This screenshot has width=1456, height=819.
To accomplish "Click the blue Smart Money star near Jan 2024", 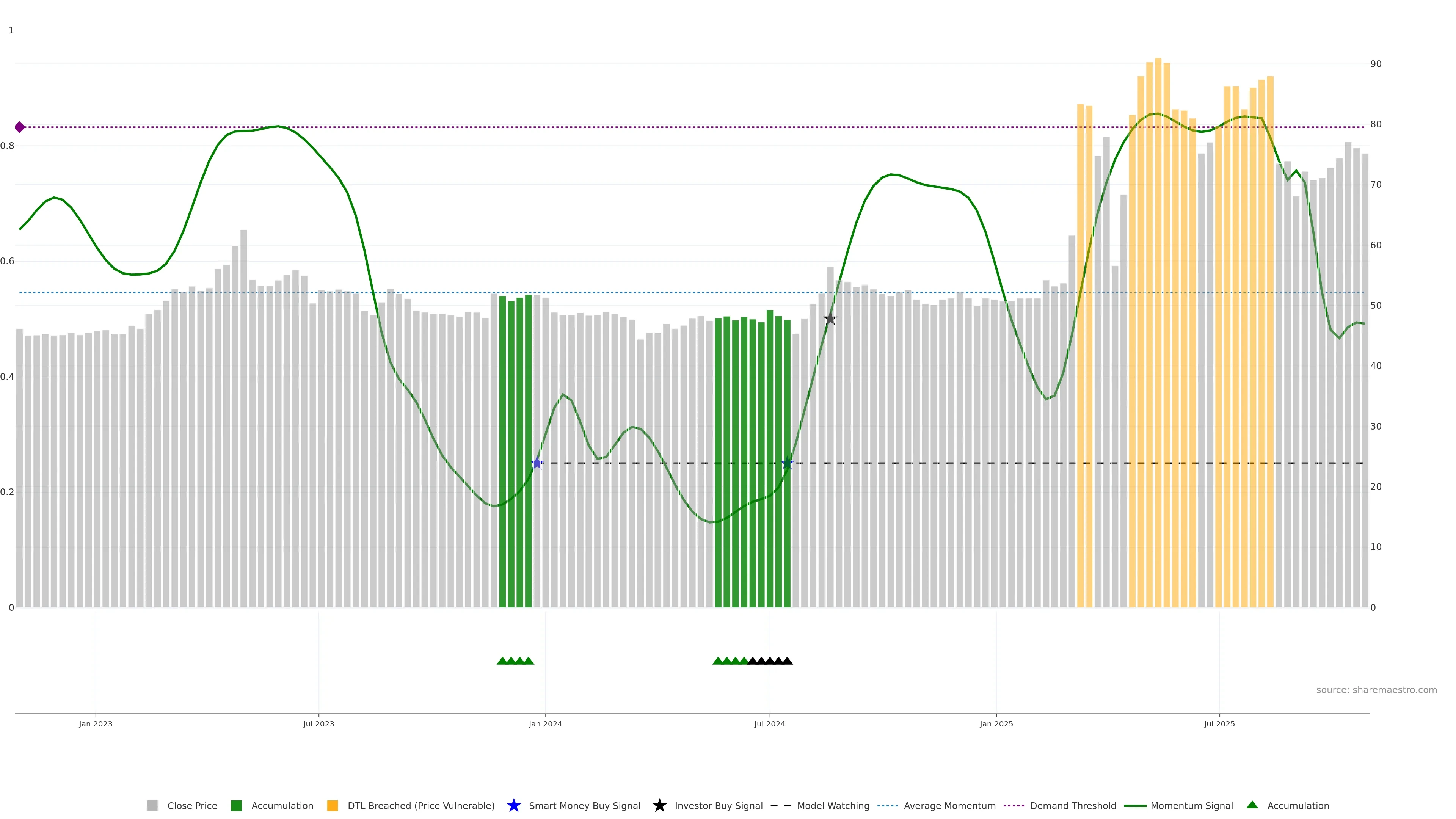I will [537, 463].
